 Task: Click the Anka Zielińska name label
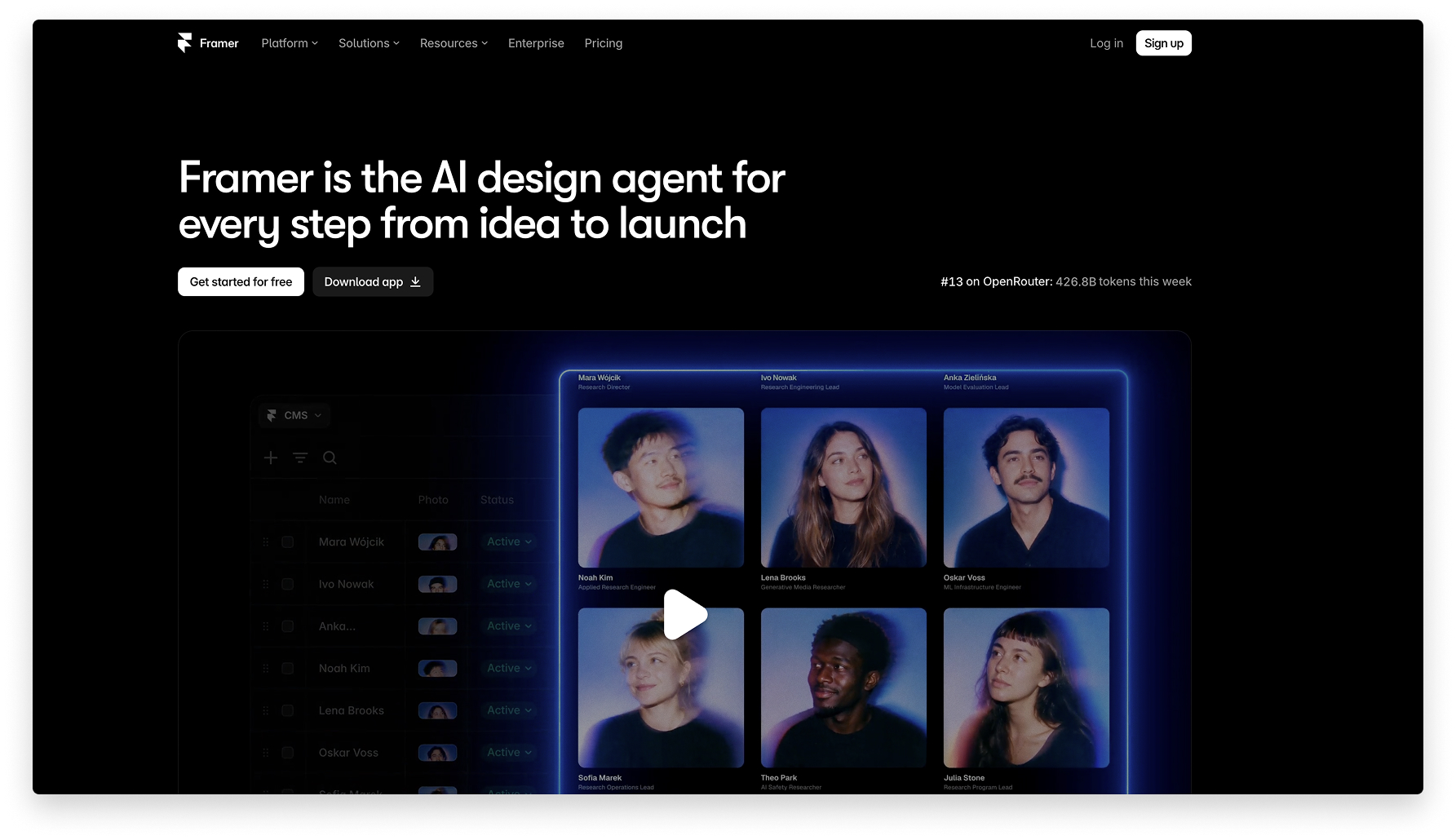pos(970,378)
